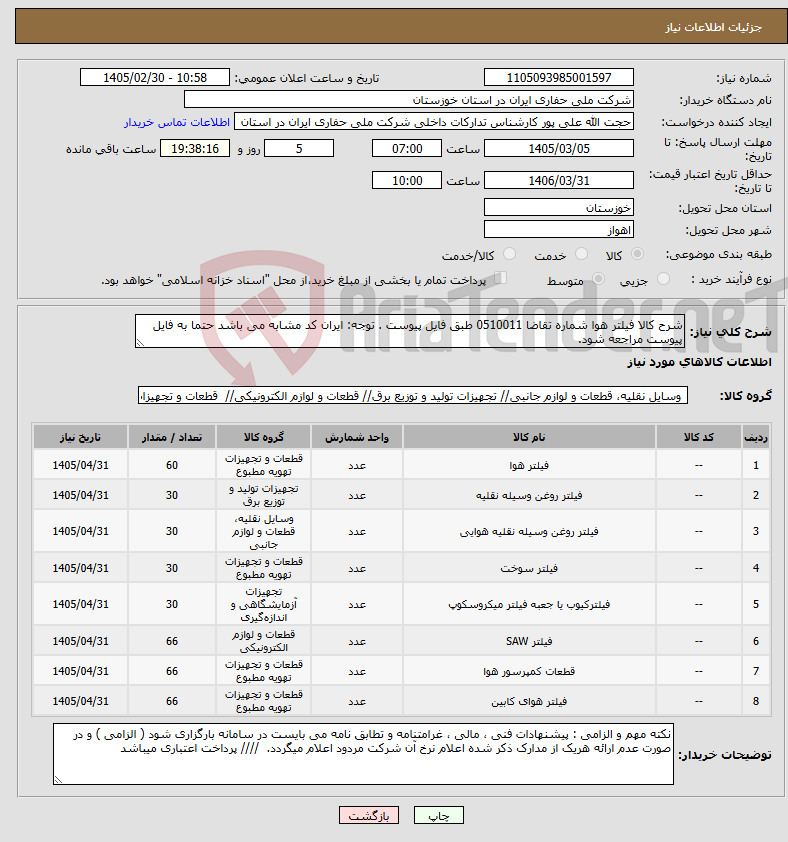Image resolution: width=788 pixels, height=842 pixels.
Task: Click the شماره نیاز field 1105093985001597
Action: point(559,77)
